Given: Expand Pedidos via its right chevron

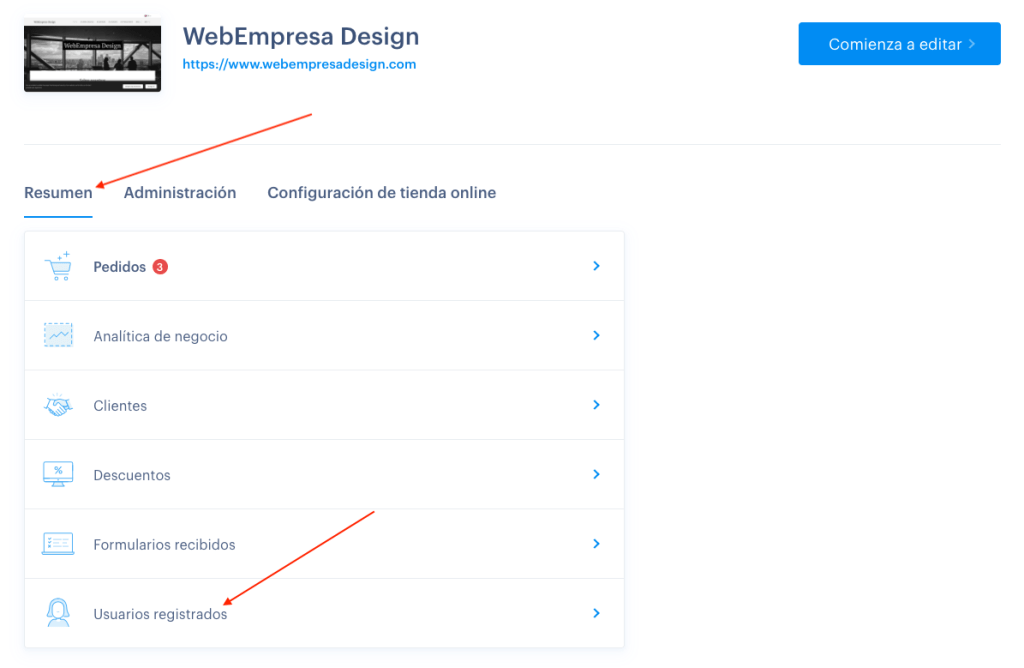Looking at the screenshot, I should tap(596, 266).
